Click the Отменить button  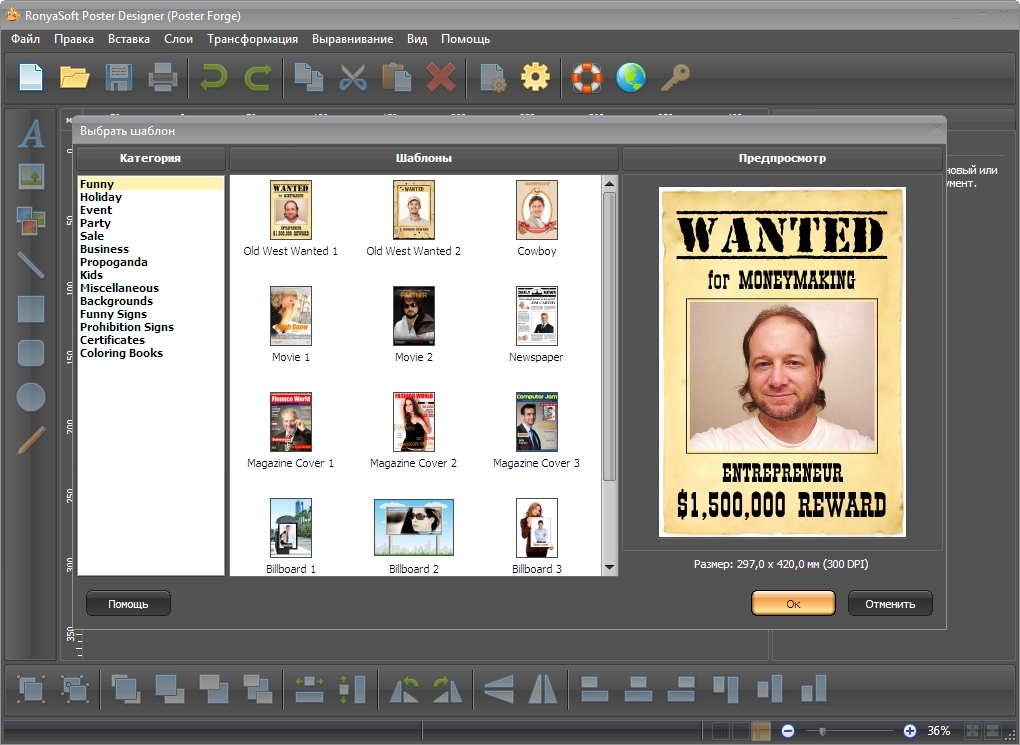point(889,603)
